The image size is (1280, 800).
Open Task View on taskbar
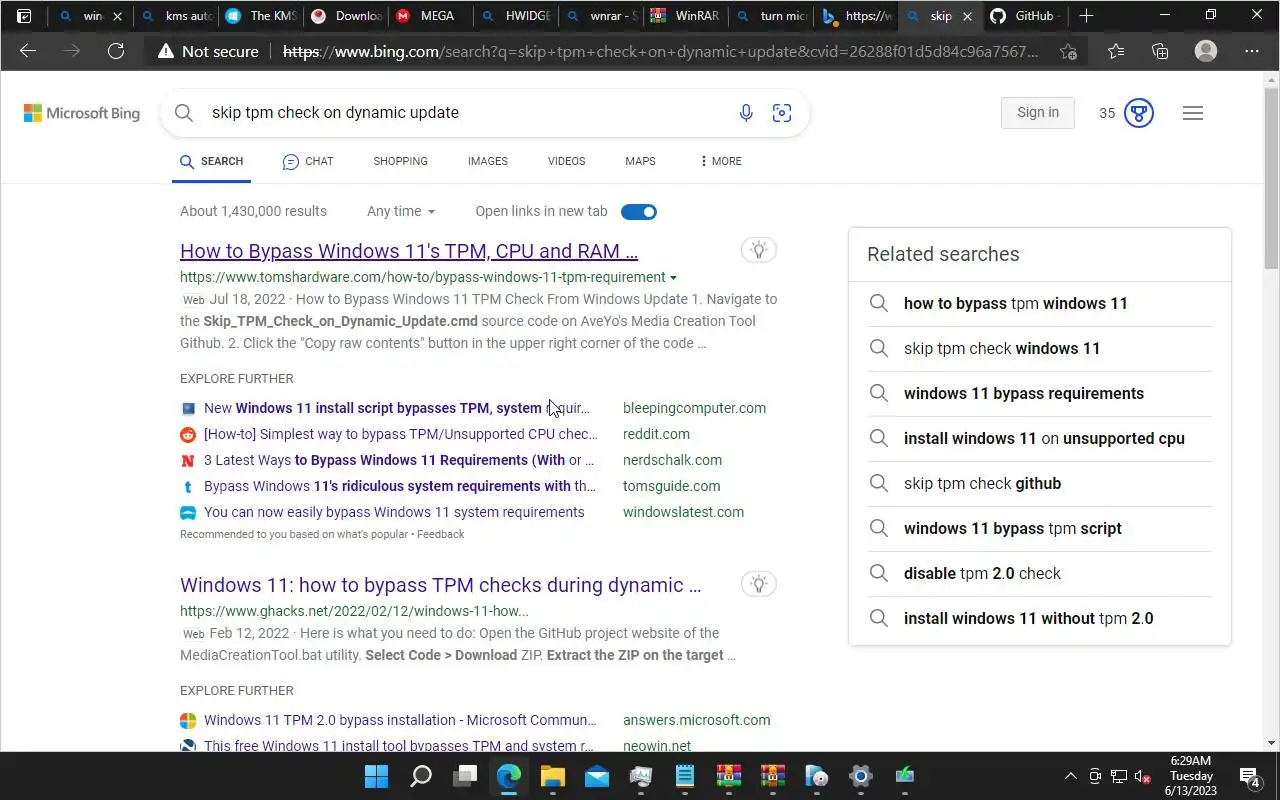pyautogui.click(x=466, y=776)
